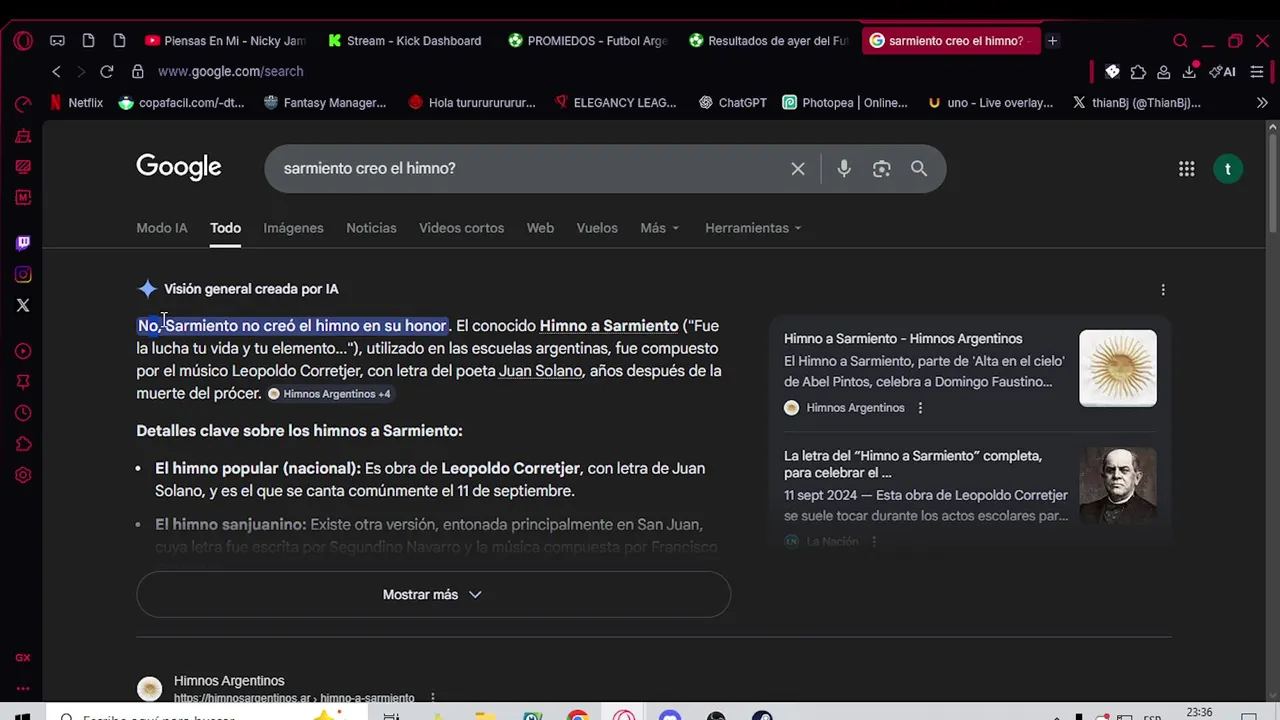Switch to Stream - Kick Dashboard tab
The image size is (1280, 720).
click(x=404, y=41)
